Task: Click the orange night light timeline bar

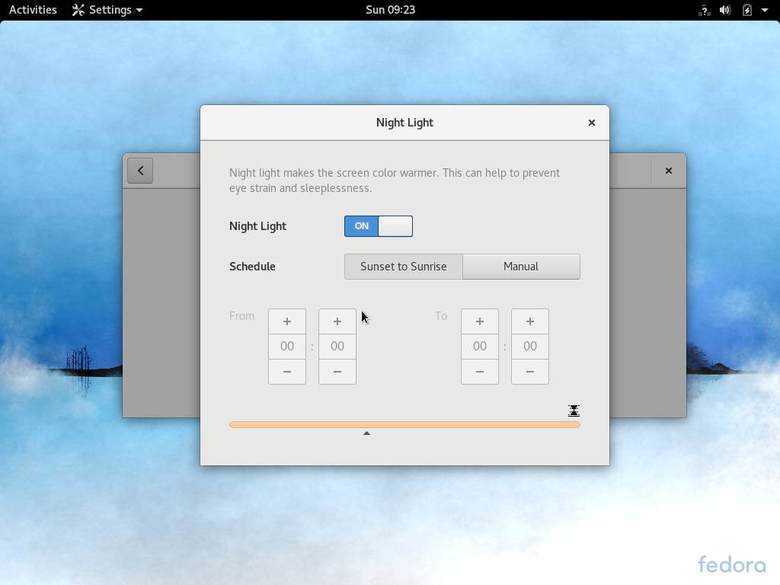Action: [404, 424]
